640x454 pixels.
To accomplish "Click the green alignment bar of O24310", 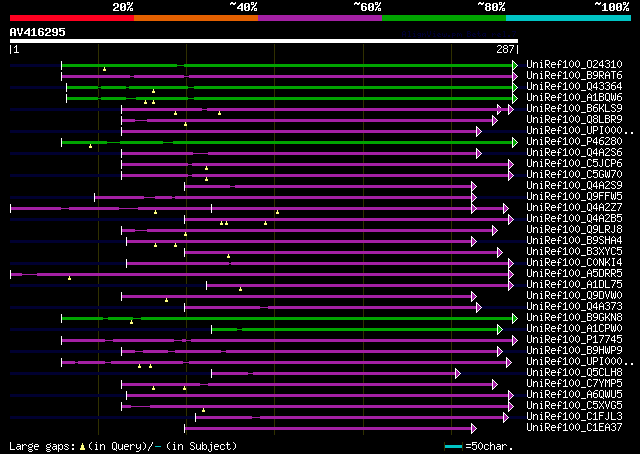I will pos(287,65).
